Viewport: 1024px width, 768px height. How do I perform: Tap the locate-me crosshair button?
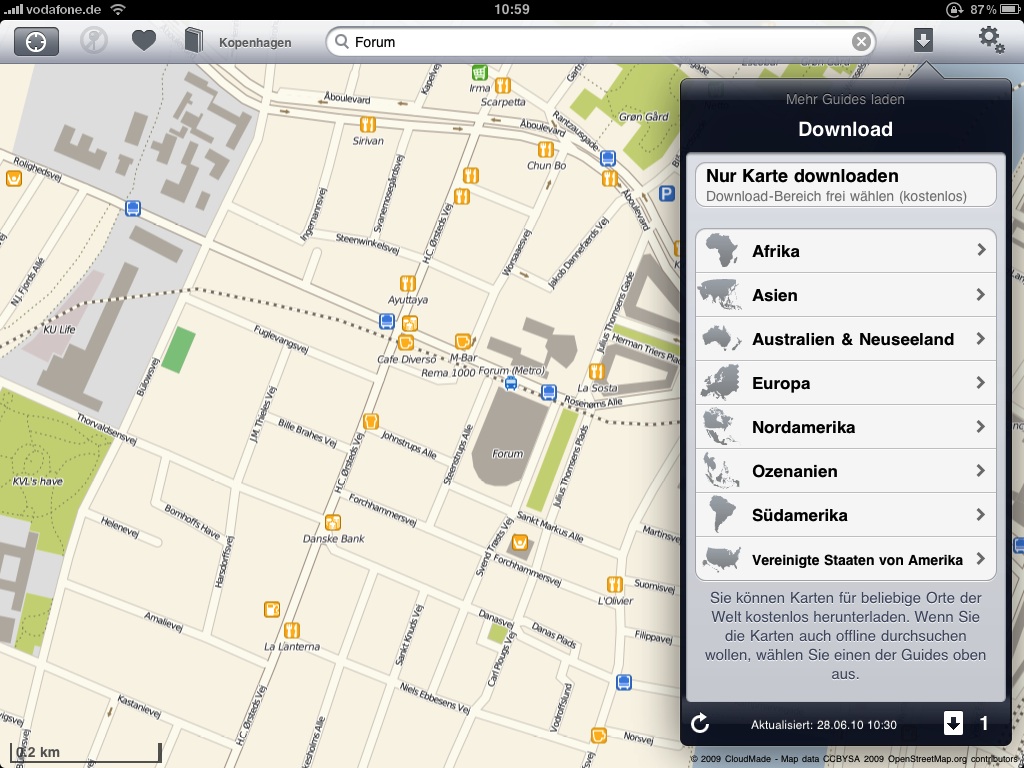(x=36, y=42)
